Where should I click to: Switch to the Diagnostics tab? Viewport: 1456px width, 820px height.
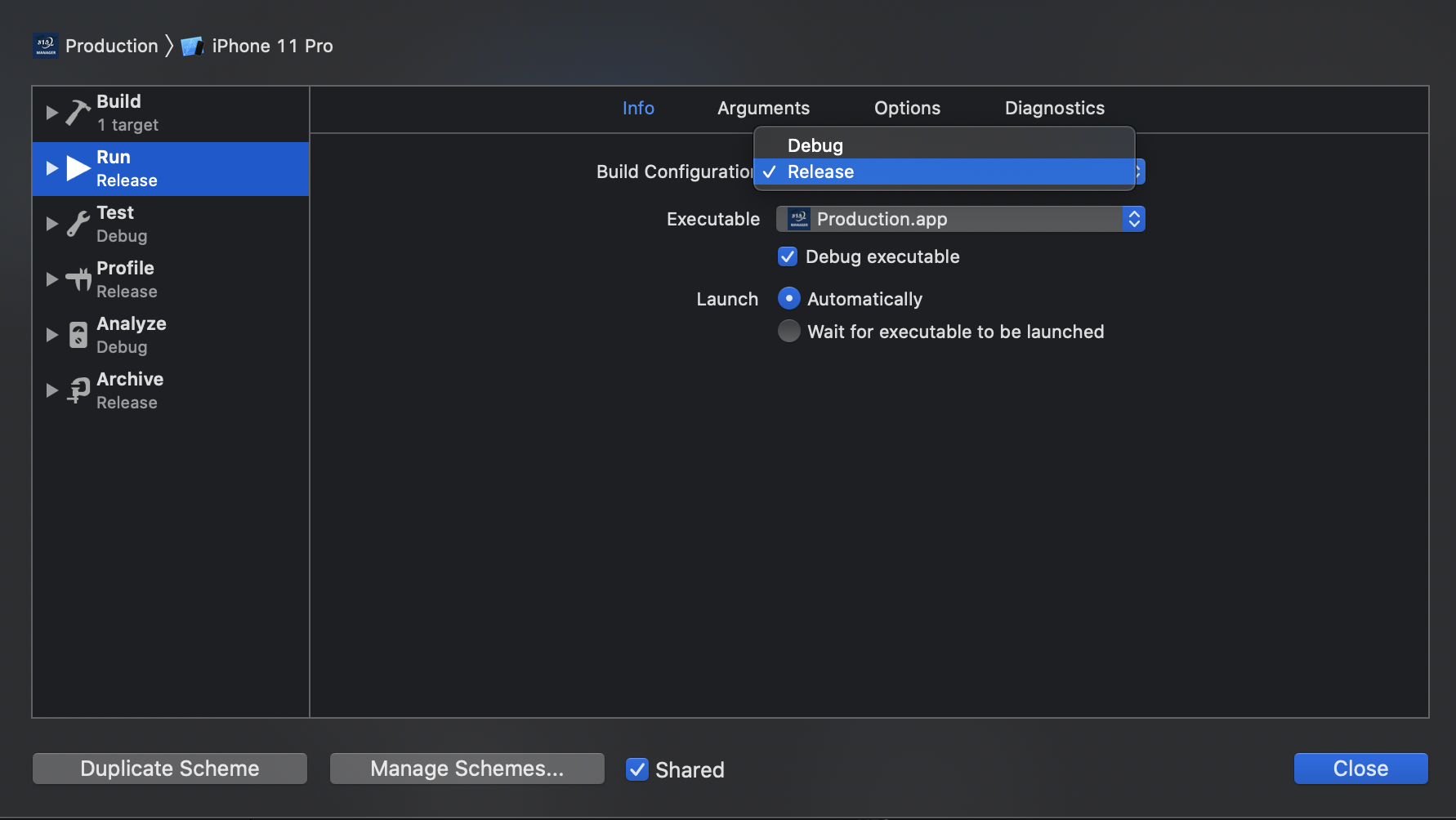tap(1054, 108)
